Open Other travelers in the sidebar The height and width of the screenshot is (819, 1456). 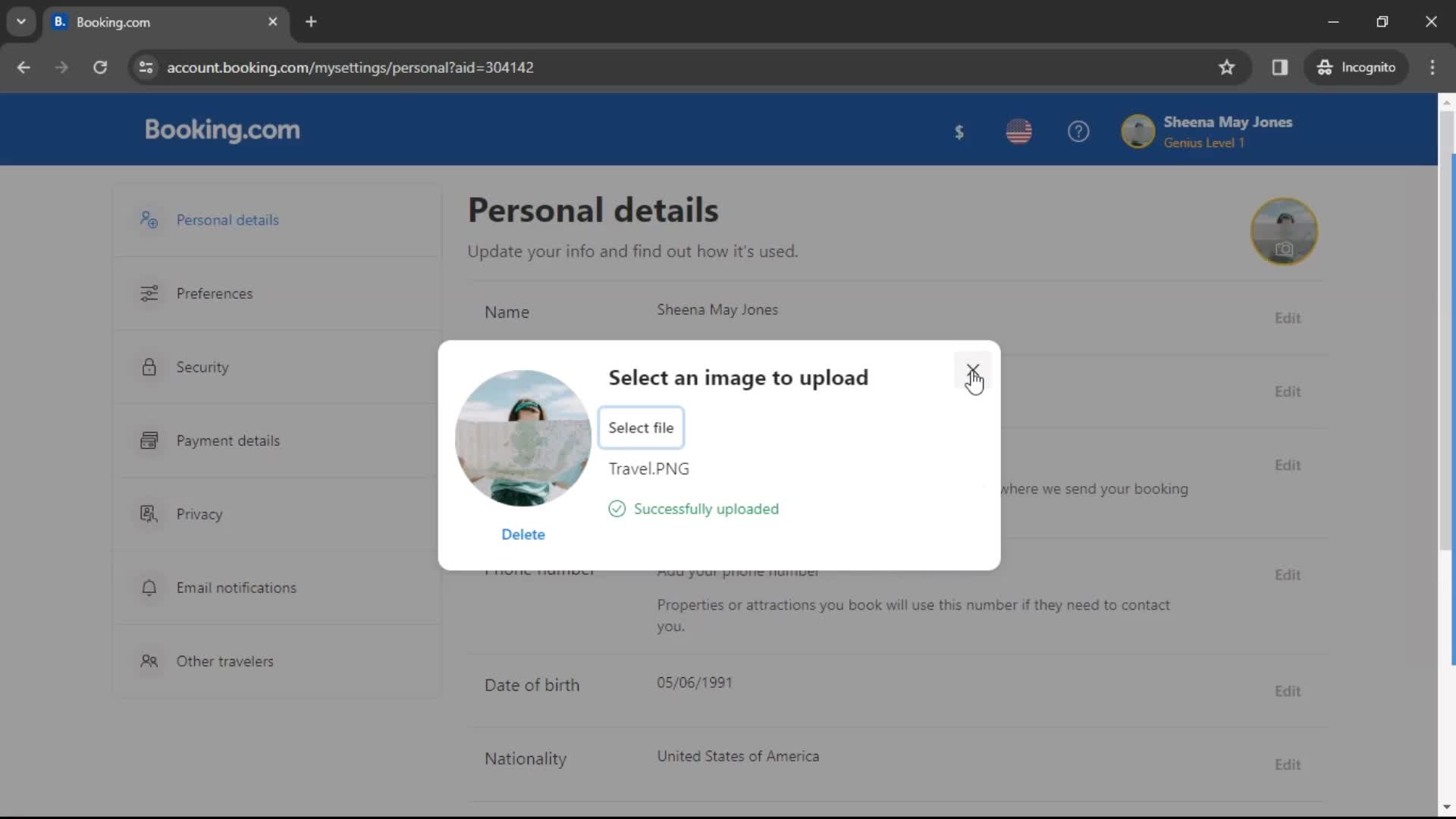click(x=278, y=661)
